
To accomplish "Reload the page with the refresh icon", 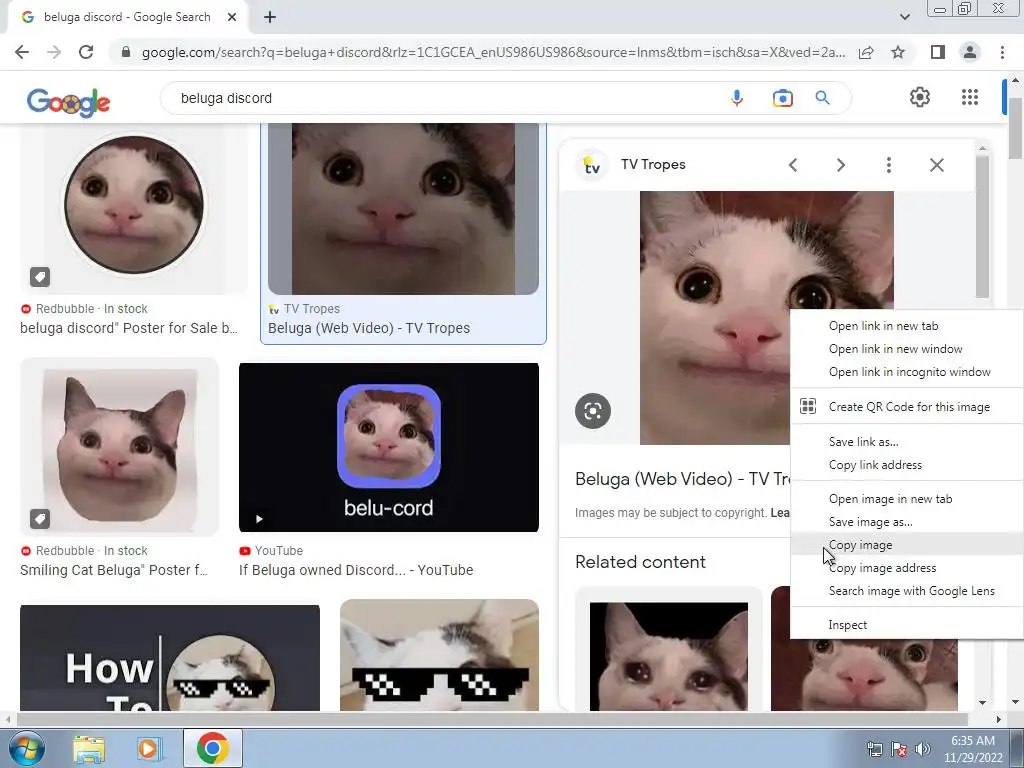I will coord(86,52).
